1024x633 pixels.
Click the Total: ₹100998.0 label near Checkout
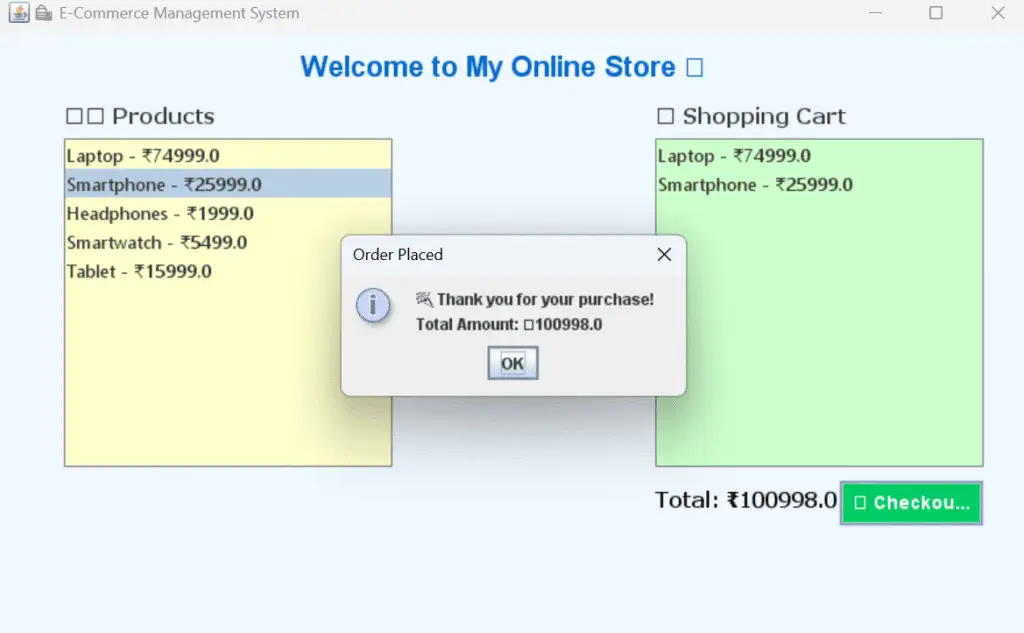point(744,498)
